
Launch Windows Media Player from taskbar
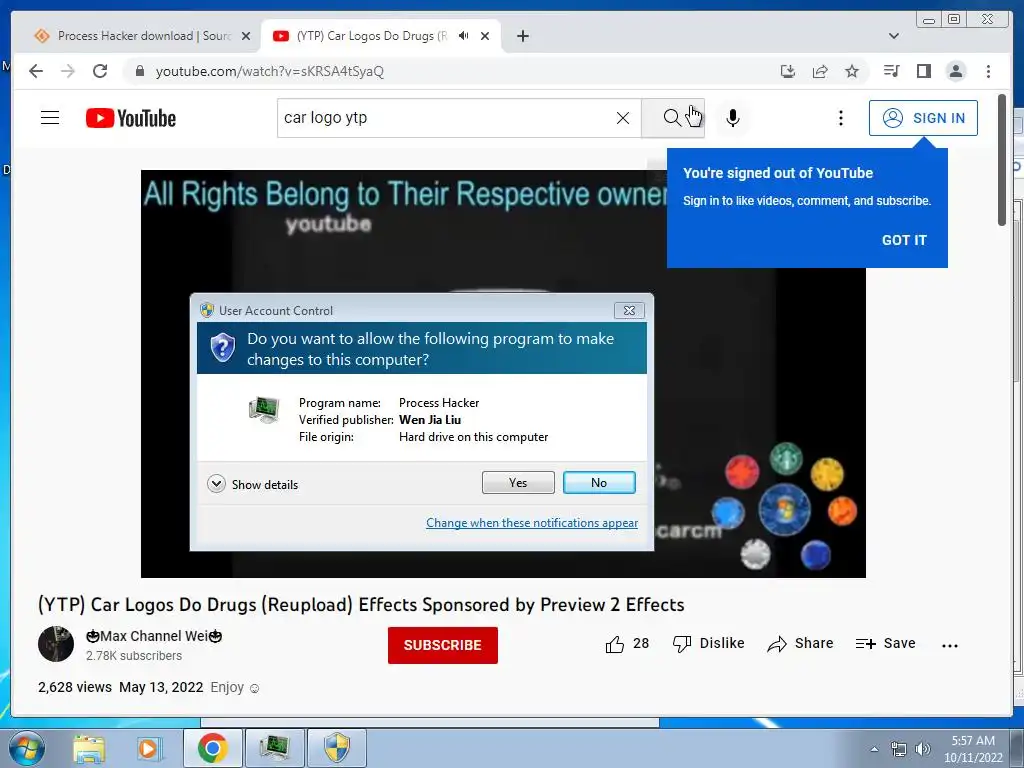click(149, 748)
